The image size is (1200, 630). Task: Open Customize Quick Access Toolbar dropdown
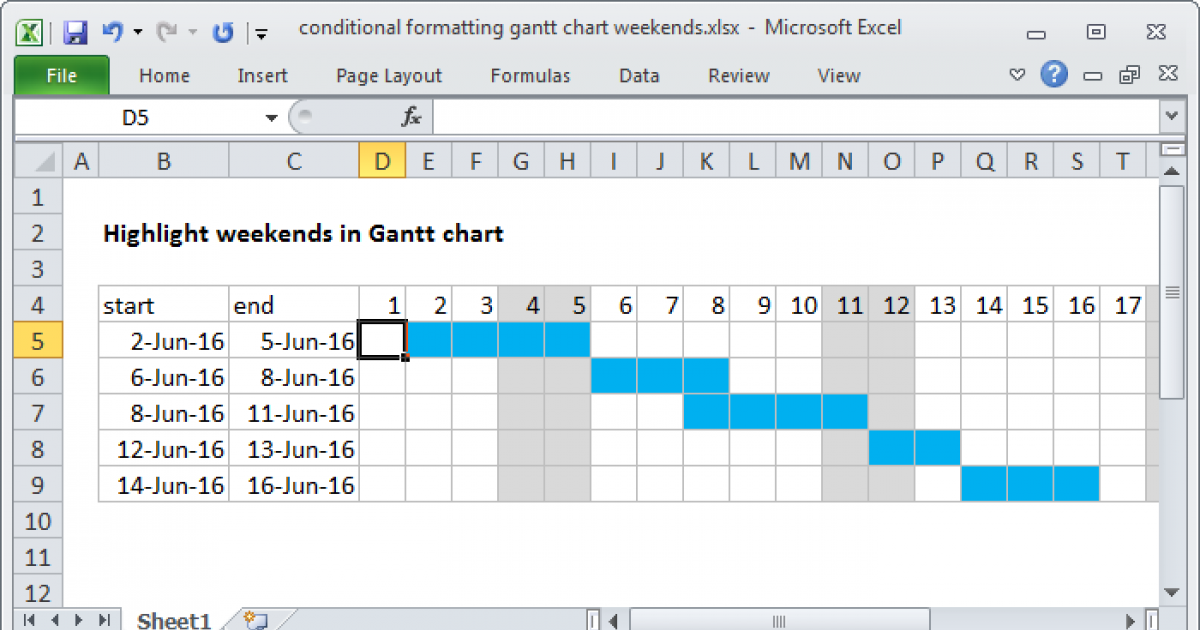pos(261,34)
